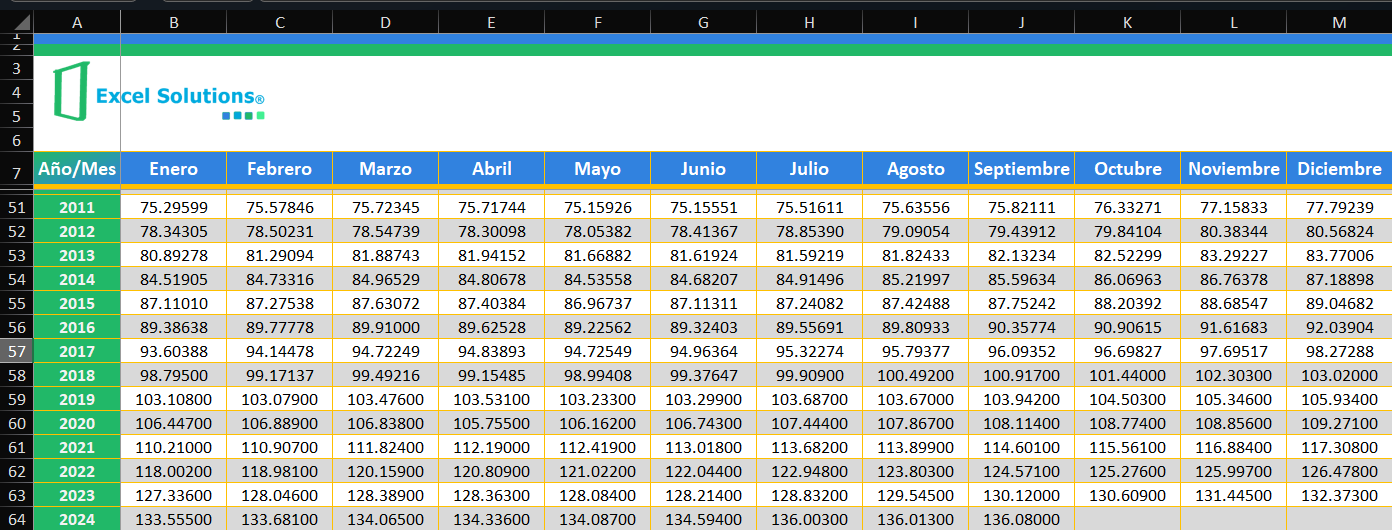
Task: Click cell with value 120.80900
Action: [492, 471]
